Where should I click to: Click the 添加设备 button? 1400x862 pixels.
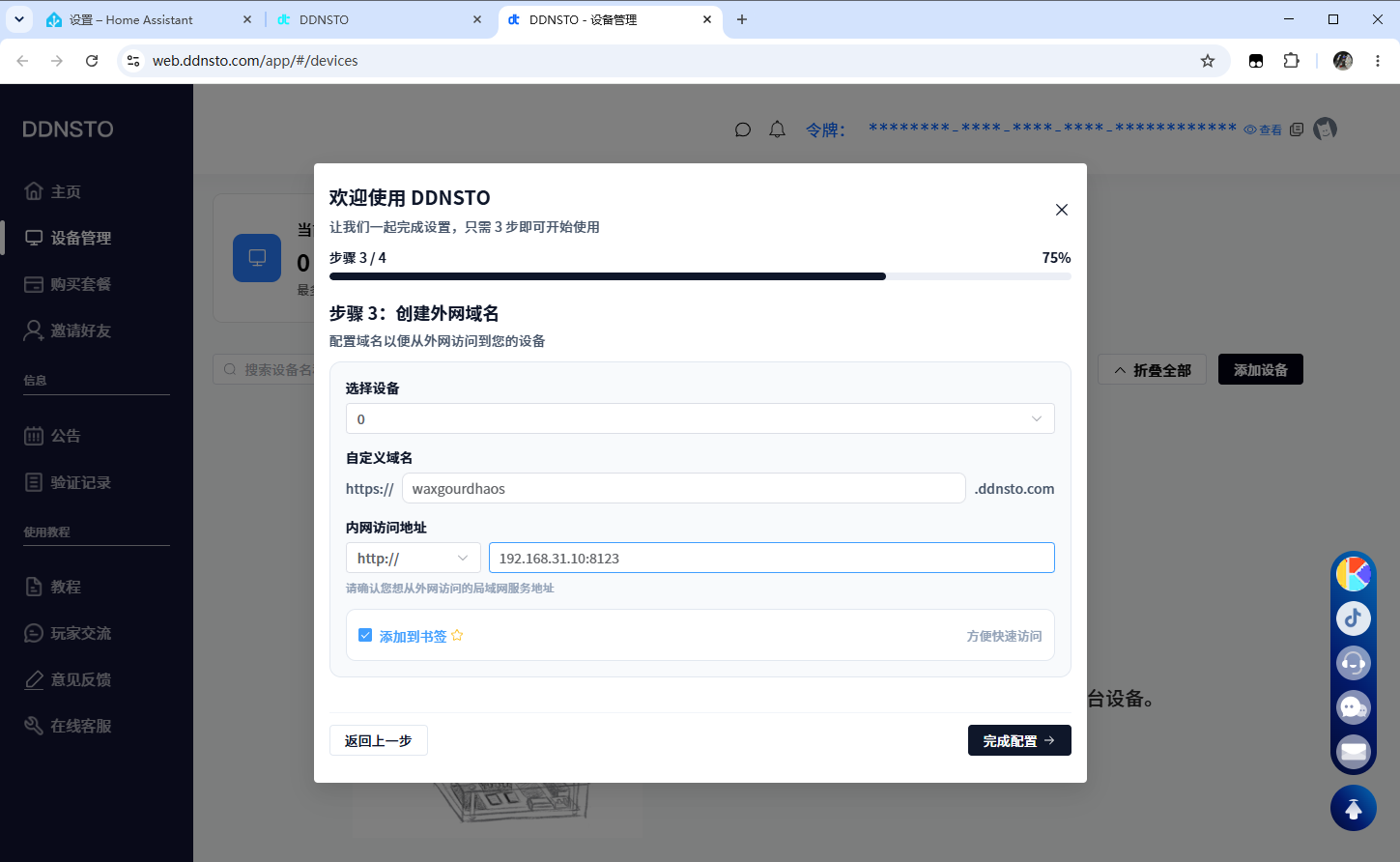click(1261, 369)
